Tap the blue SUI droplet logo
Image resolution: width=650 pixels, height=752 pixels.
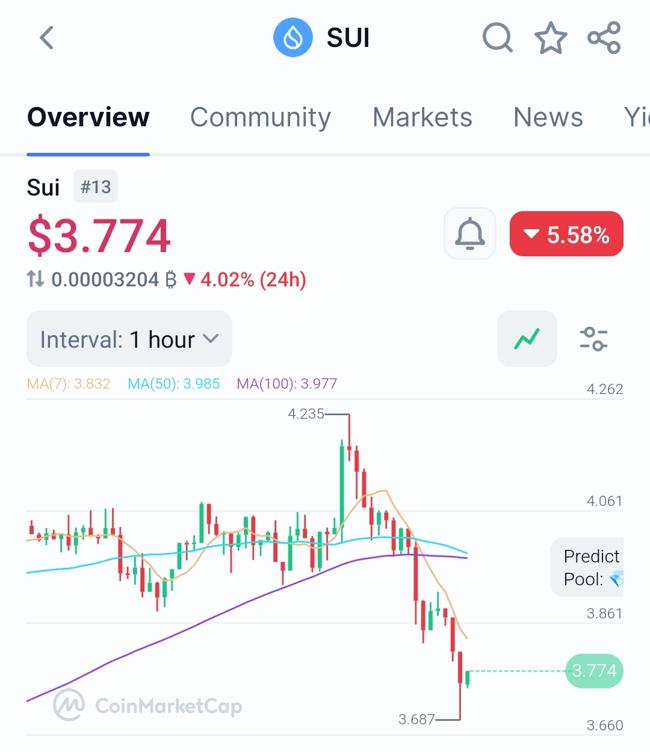point(293,38)
